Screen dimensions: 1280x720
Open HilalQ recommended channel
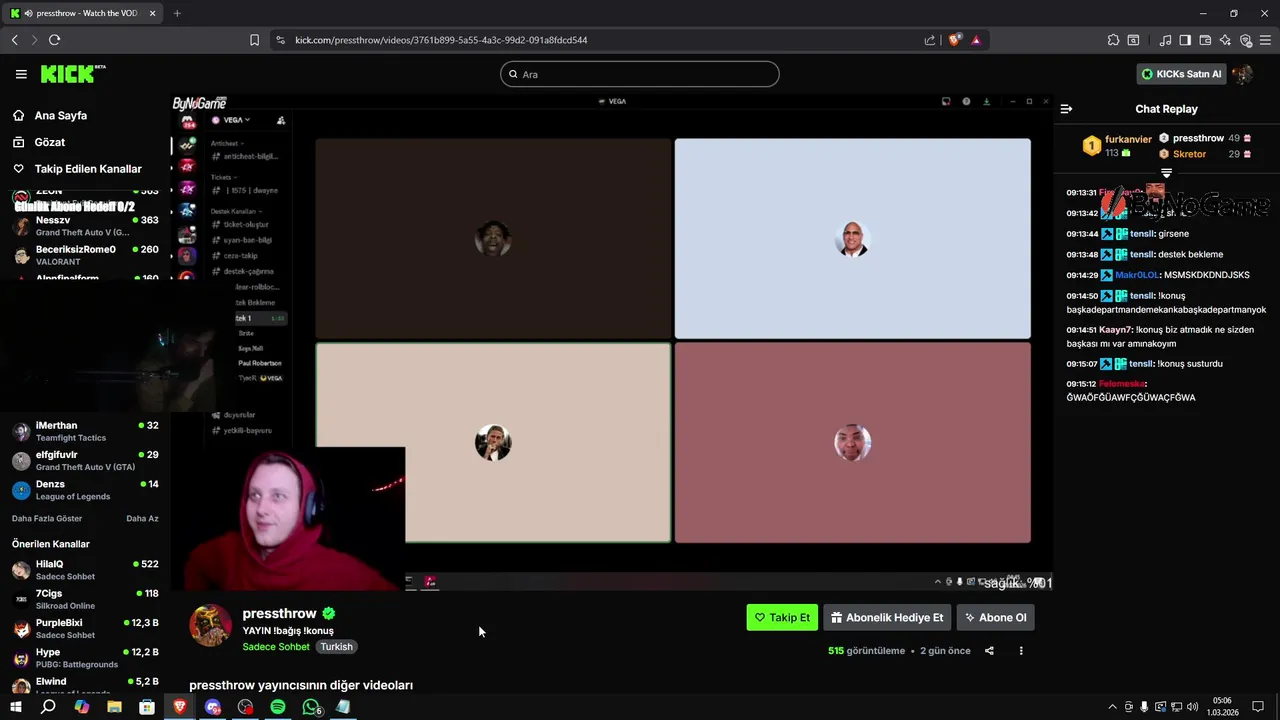(x=85, y=570)
